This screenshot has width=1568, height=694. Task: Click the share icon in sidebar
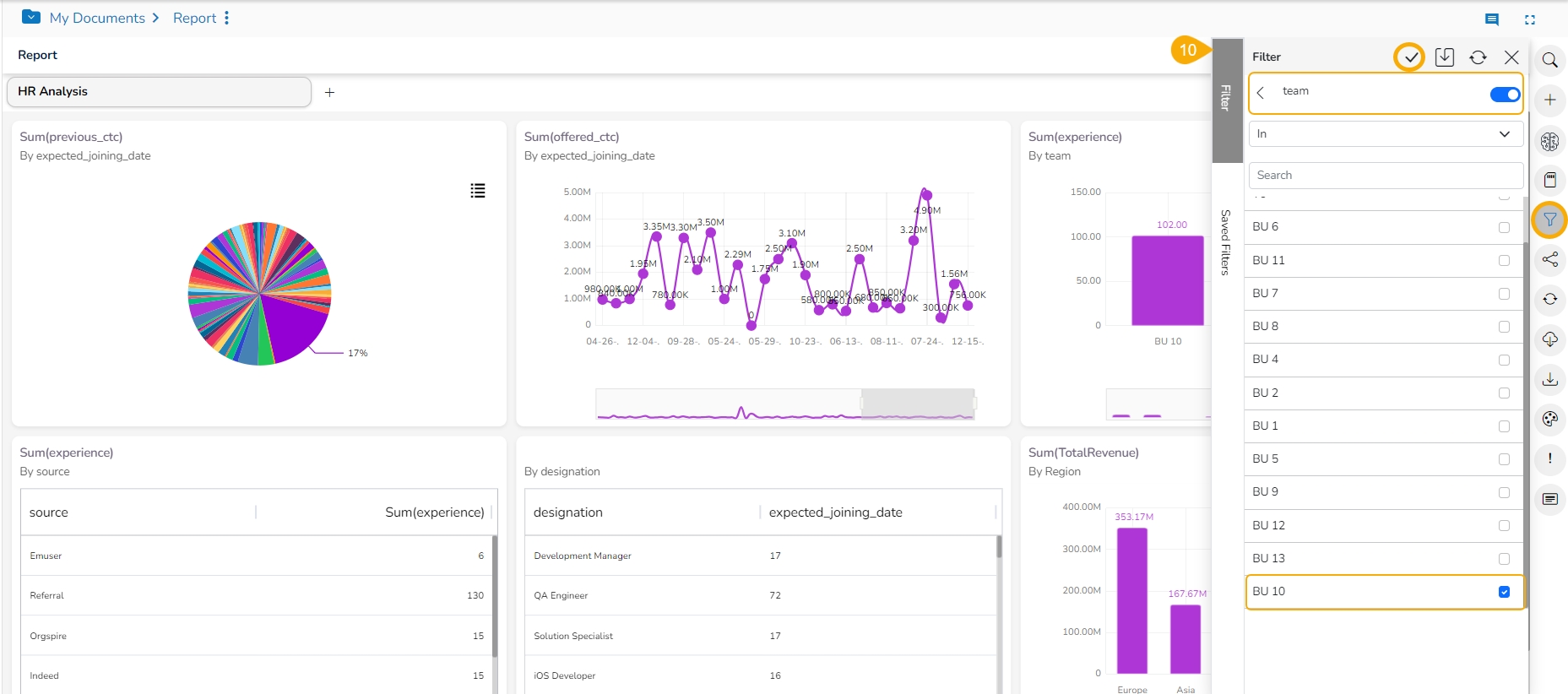(x=1549, y=259)
